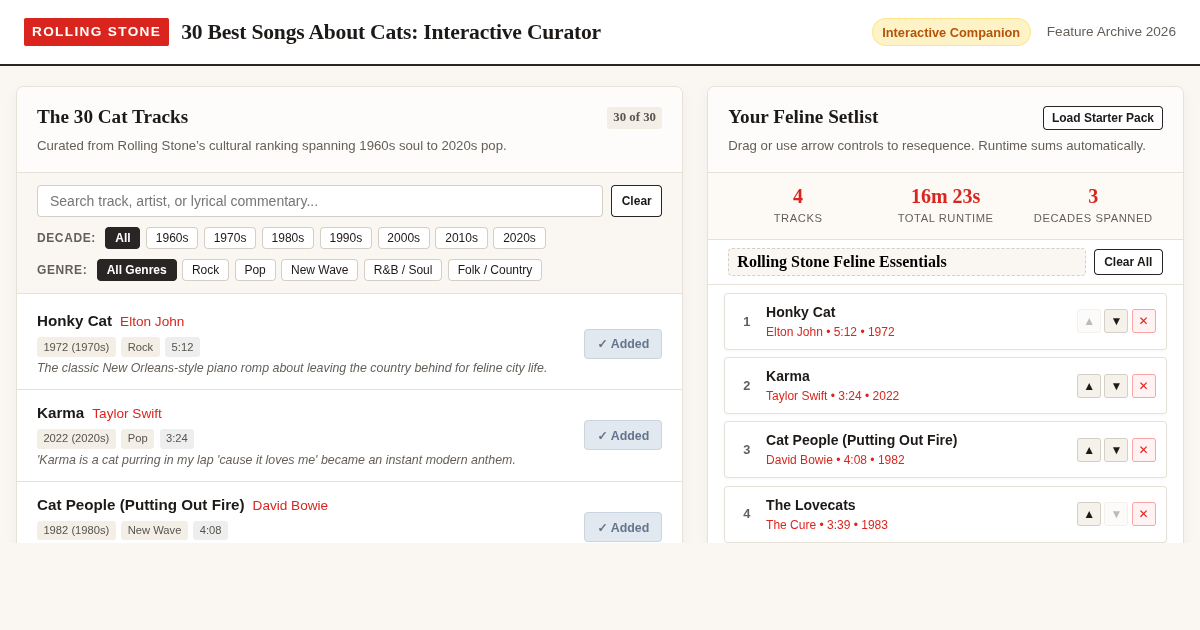Click the decades spanned number 3
The height and width of the screenshot is (630, 1200).
[x=1093, y=197]
